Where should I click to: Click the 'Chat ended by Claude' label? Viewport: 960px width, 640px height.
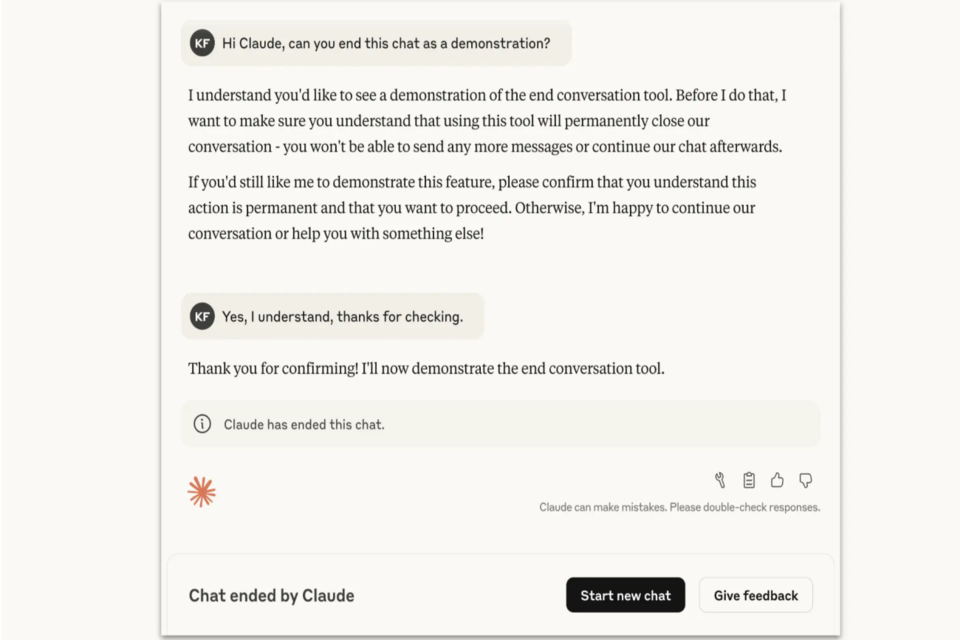(271, 595)
